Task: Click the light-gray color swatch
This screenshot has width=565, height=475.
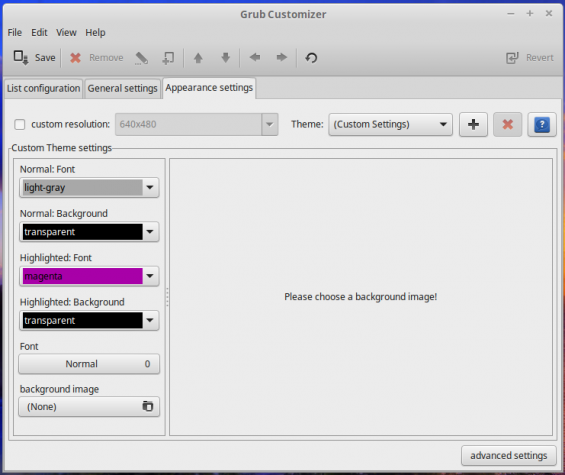Action: coord(83,187)
